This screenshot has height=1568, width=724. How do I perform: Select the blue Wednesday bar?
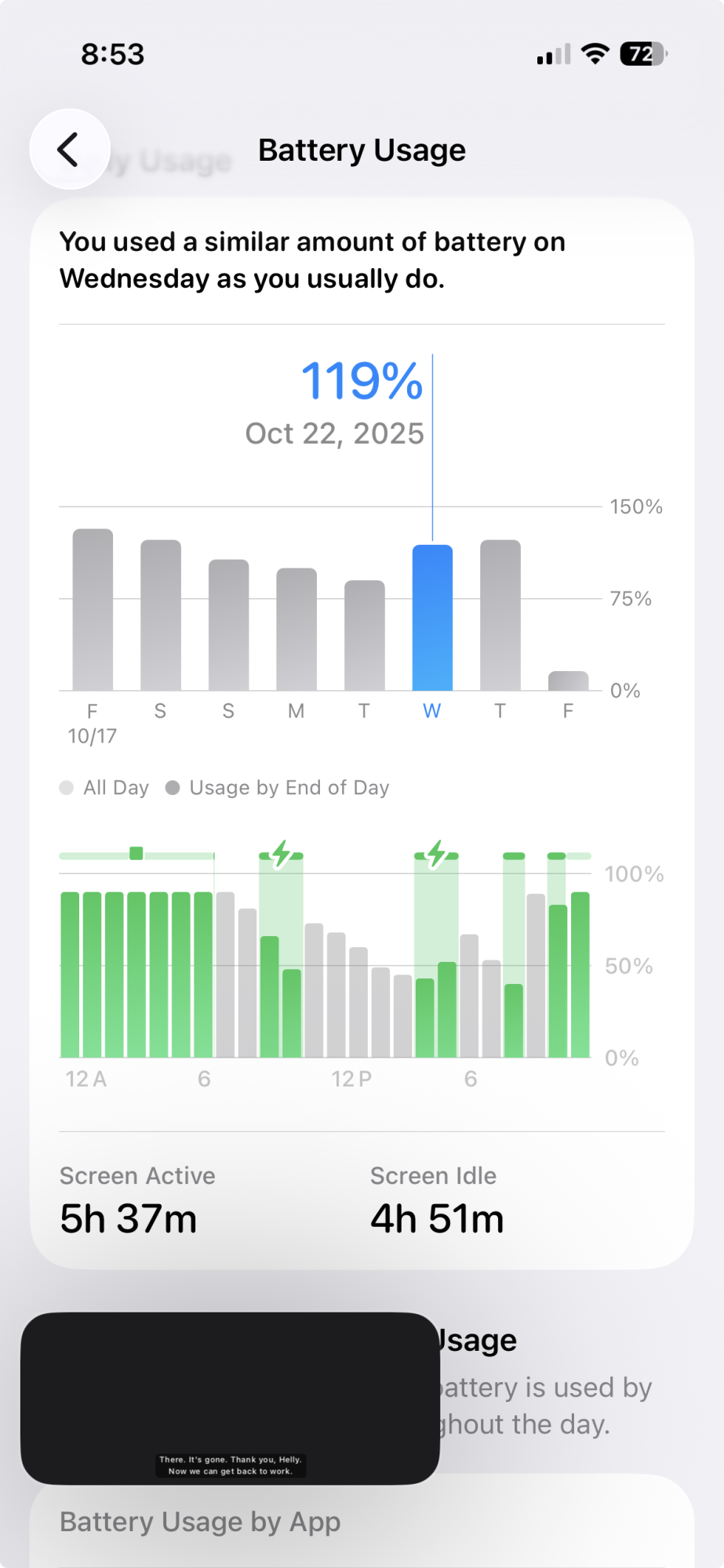[432, 618]
